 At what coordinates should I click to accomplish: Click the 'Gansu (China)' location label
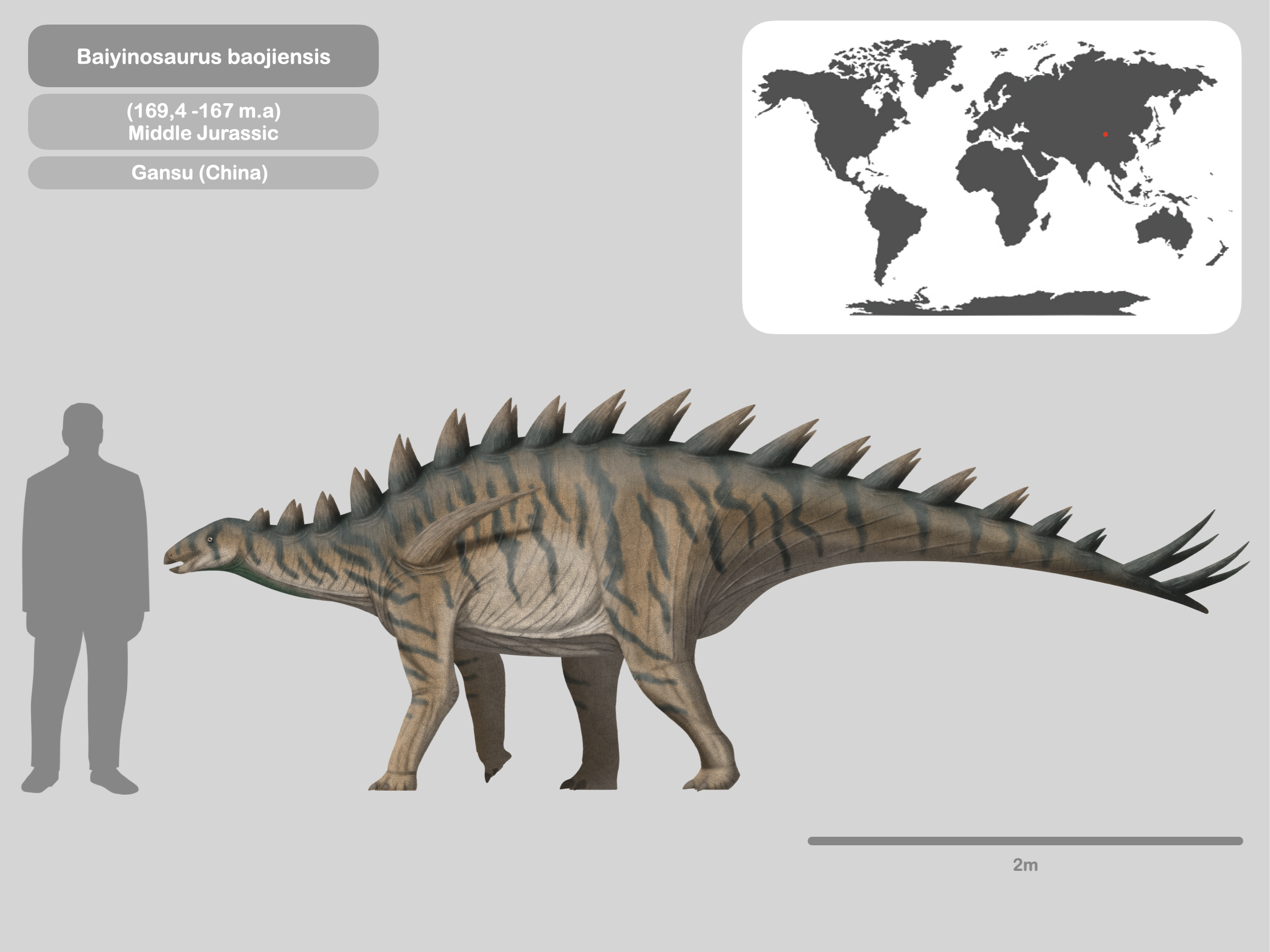[x=203, y=173]
